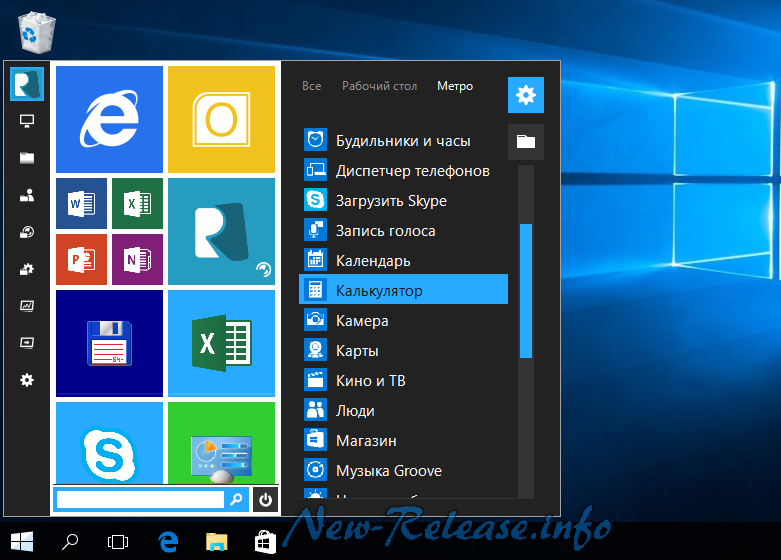This screenshot has height=560, width=781.
Task: Click the user account logo in sidebar
Action: tap(27, 84)
